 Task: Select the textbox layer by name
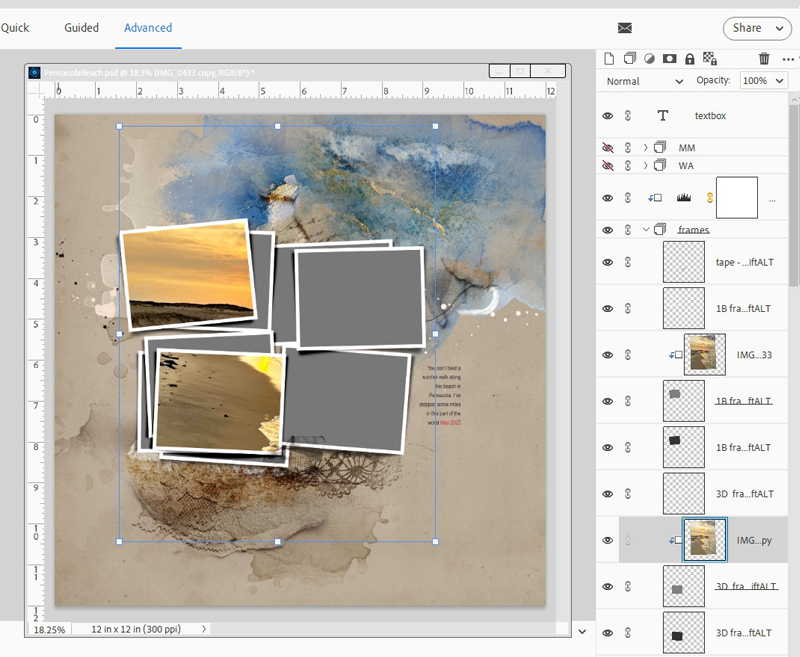[x=710, y=116]
